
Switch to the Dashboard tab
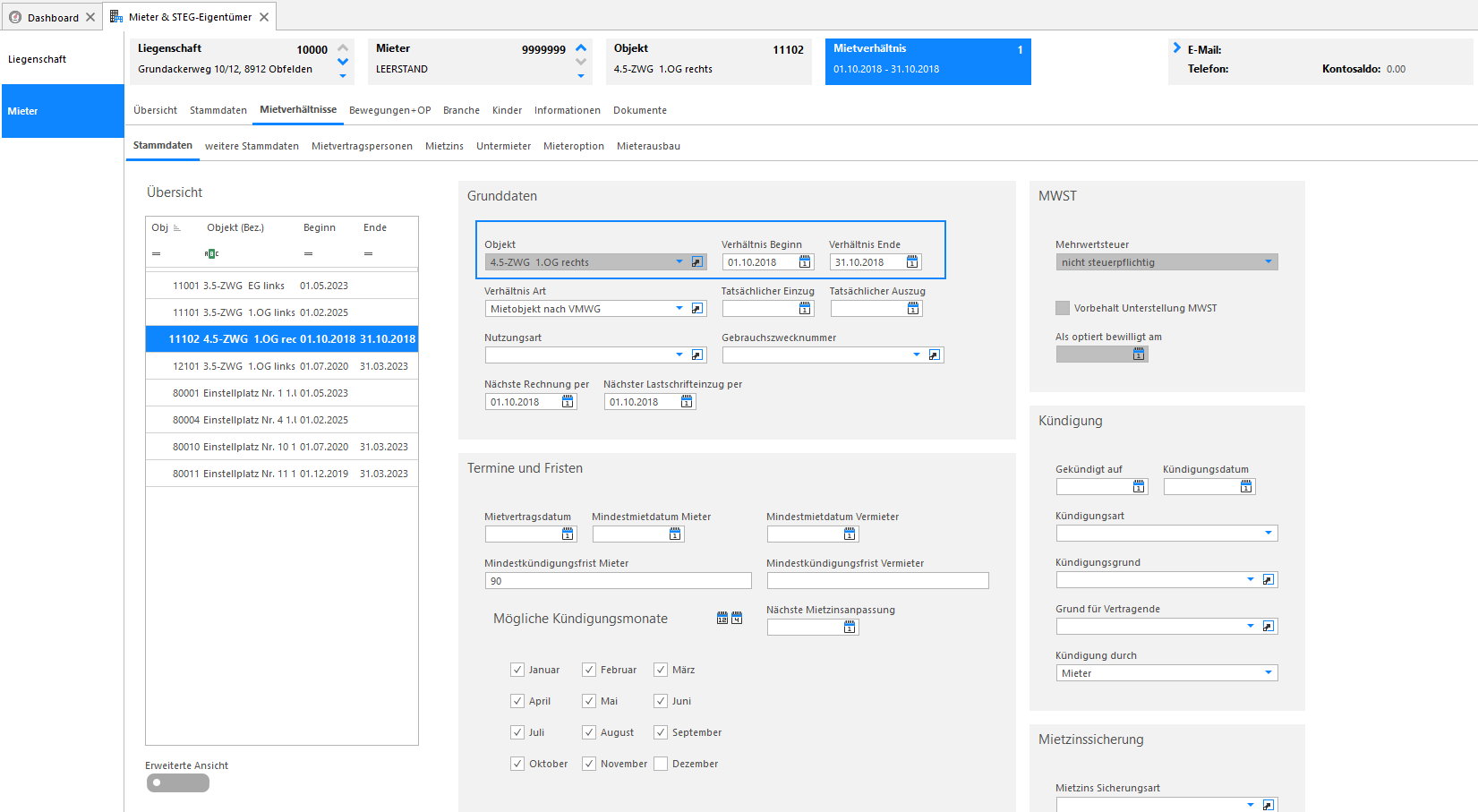tap(53, 17)
